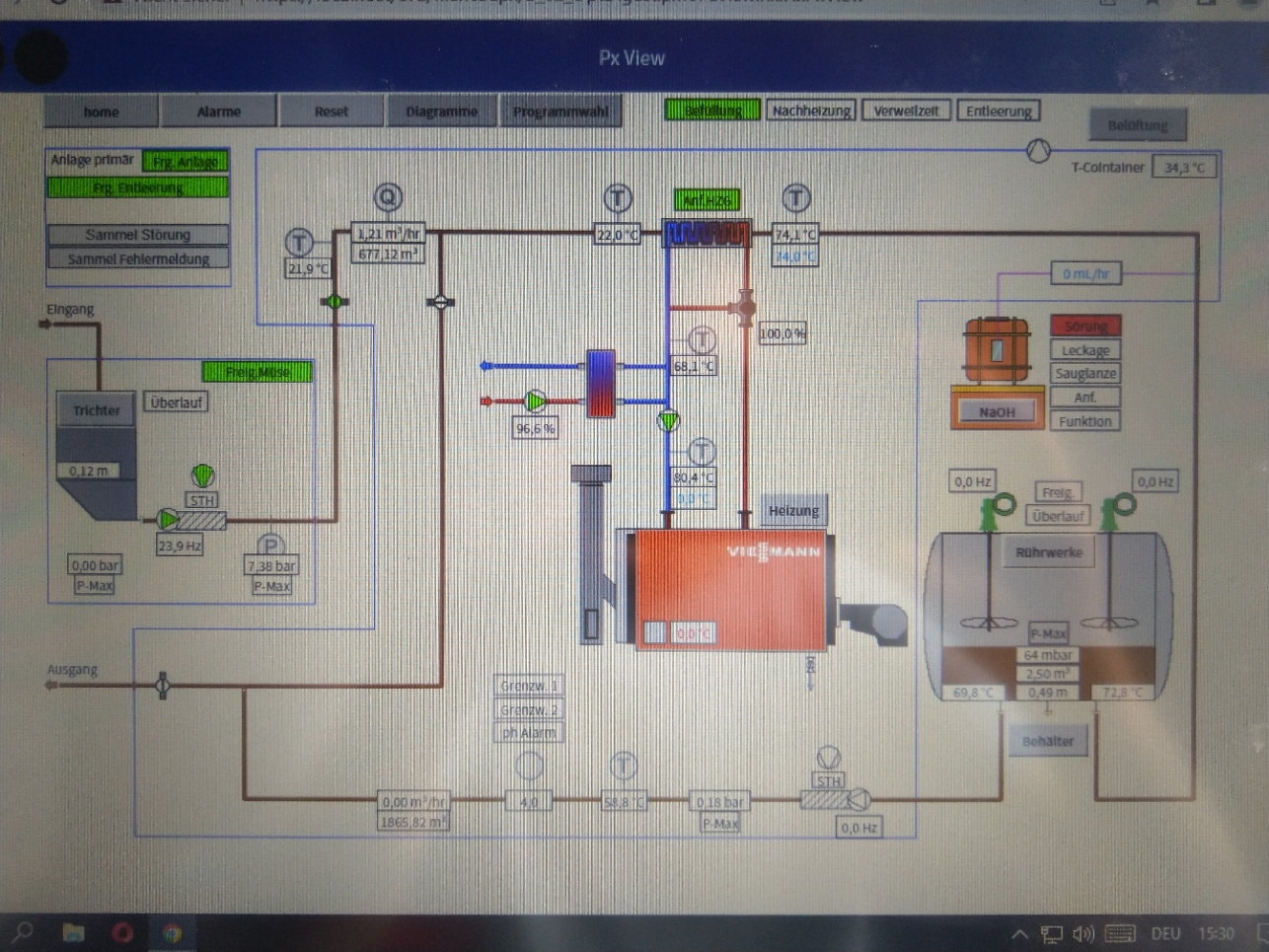This screenshot has width=1269, height=952.
Task: Open the Programmwahl selection menu
Action: [560, 111]
